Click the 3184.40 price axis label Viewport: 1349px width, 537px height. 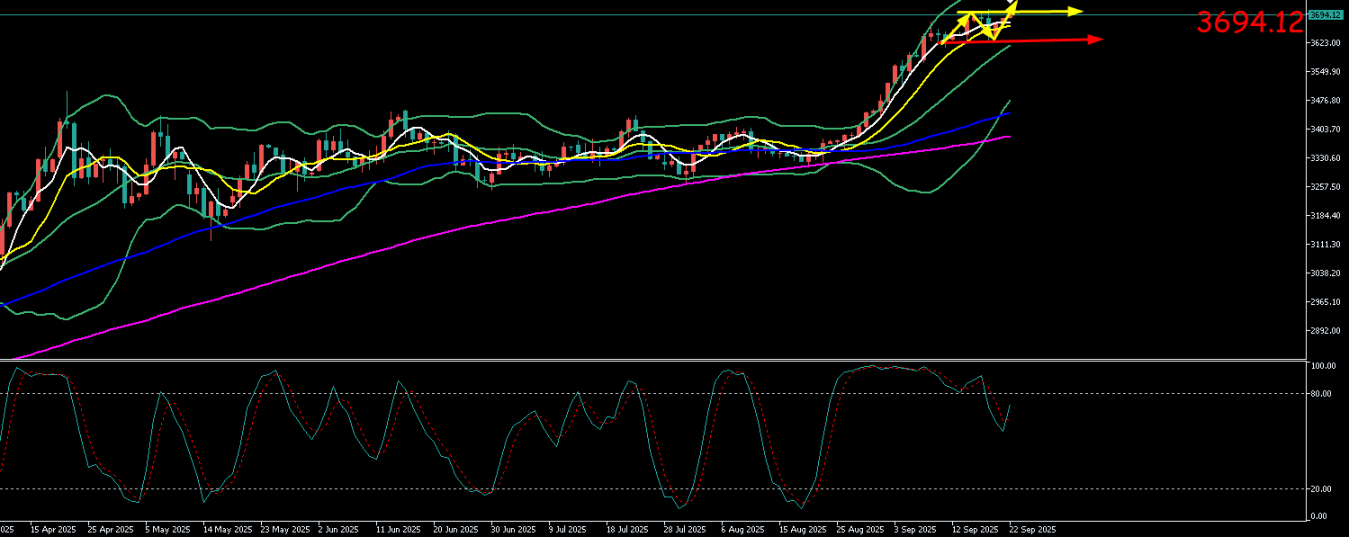tap(1324, 215)
